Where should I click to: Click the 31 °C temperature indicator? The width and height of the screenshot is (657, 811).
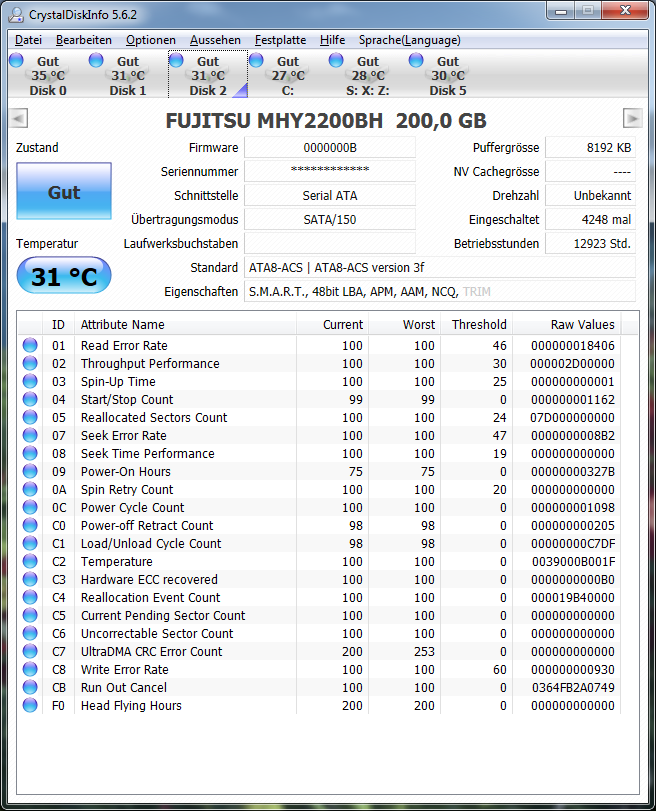pos(64,276)
